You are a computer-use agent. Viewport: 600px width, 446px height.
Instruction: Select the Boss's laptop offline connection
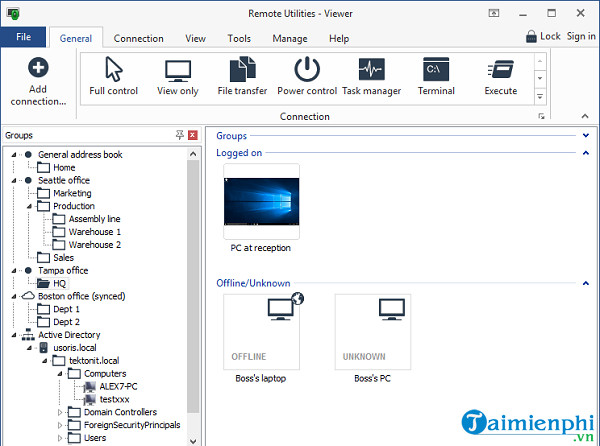click(261, 332)
